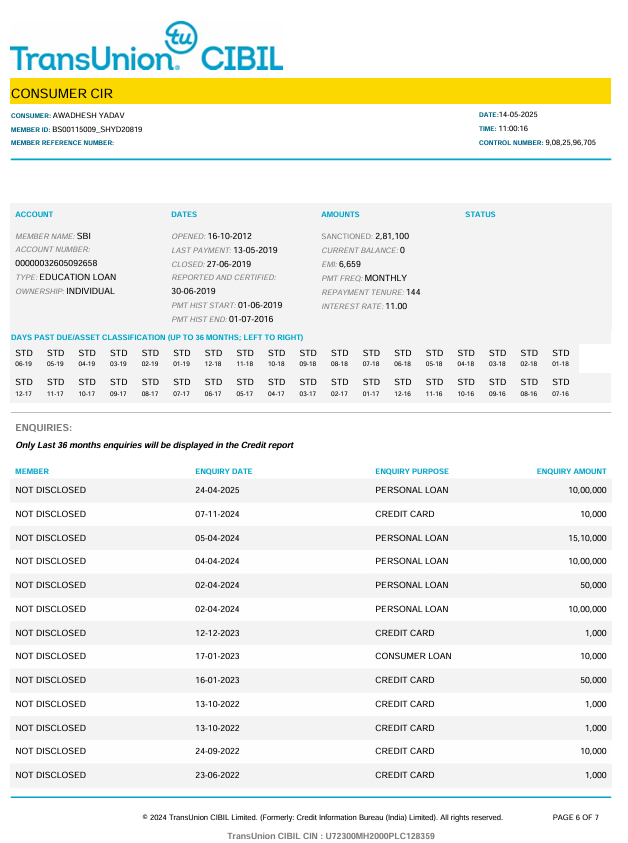628x843 pixels.
Task: Click the STATUS column header
Action: pos(480,215)
